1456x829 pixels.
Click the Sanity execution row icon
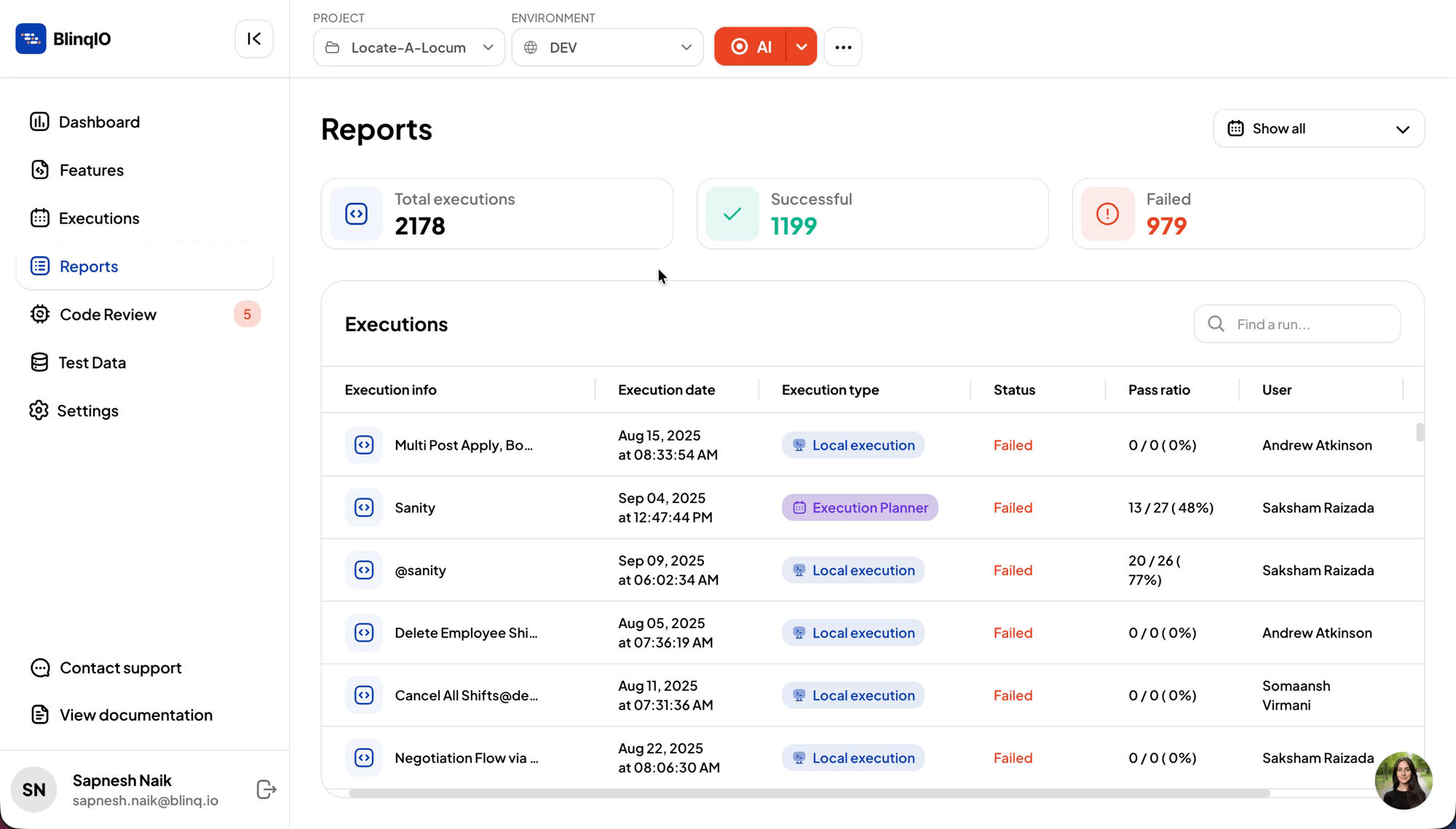coord(364,507)
